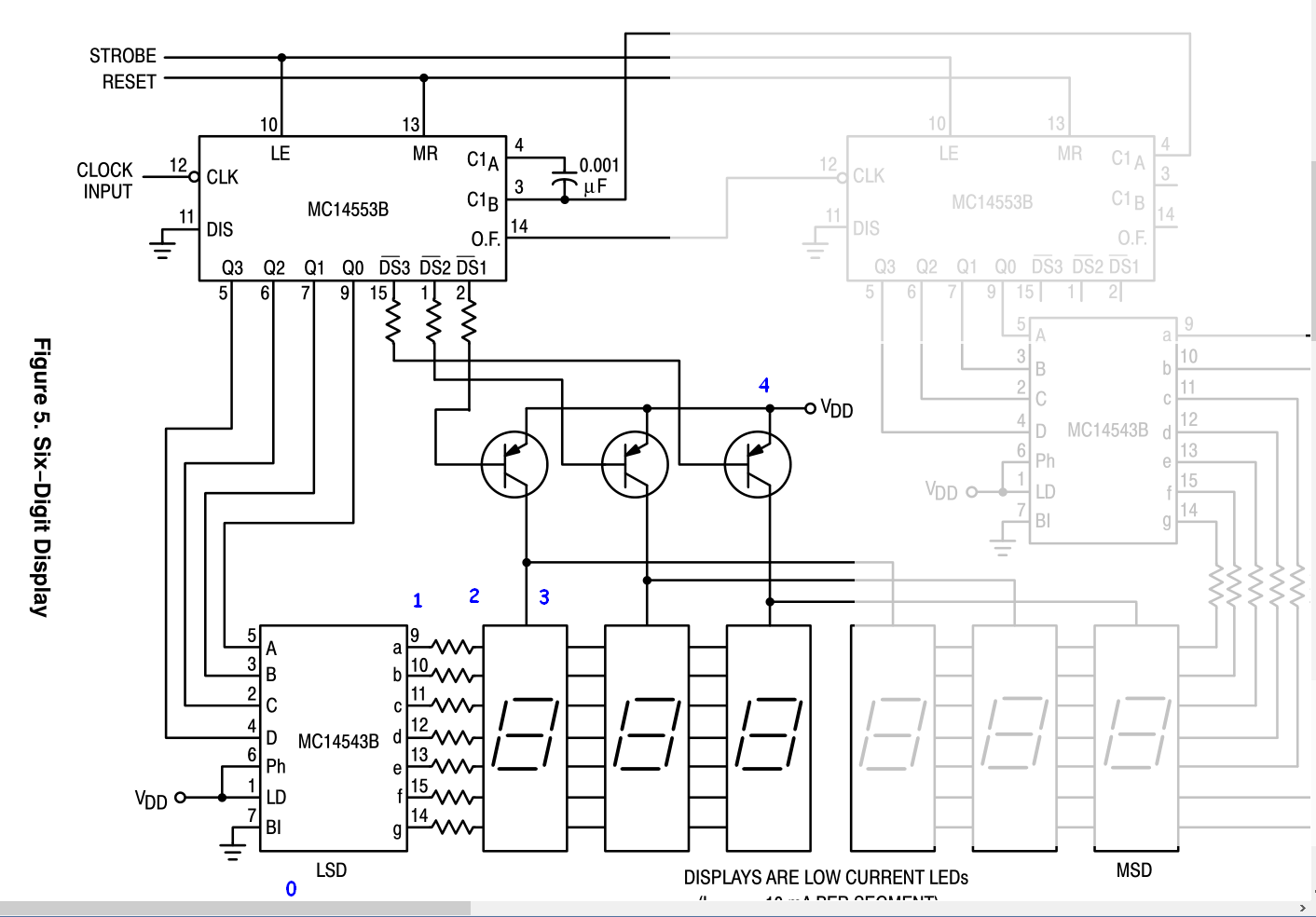Click the CLOCK INPUT label
The image size is (1316, 917).
tap(105, 181)
